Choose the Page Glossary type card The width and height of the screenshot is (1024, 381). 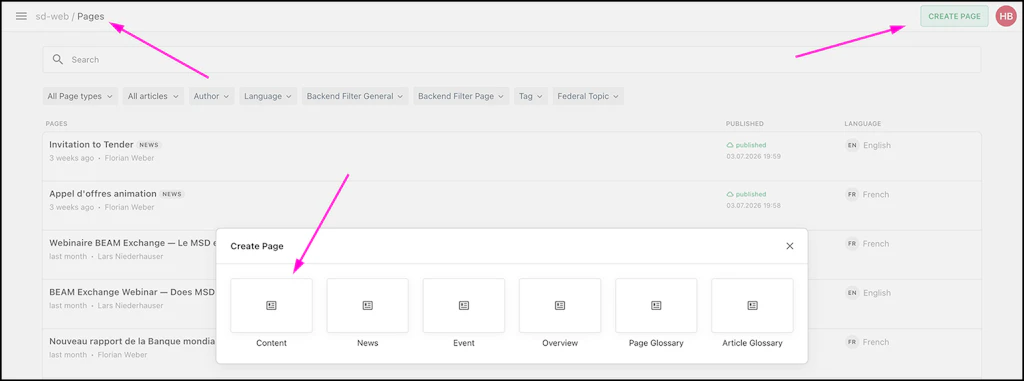point(656,305)
